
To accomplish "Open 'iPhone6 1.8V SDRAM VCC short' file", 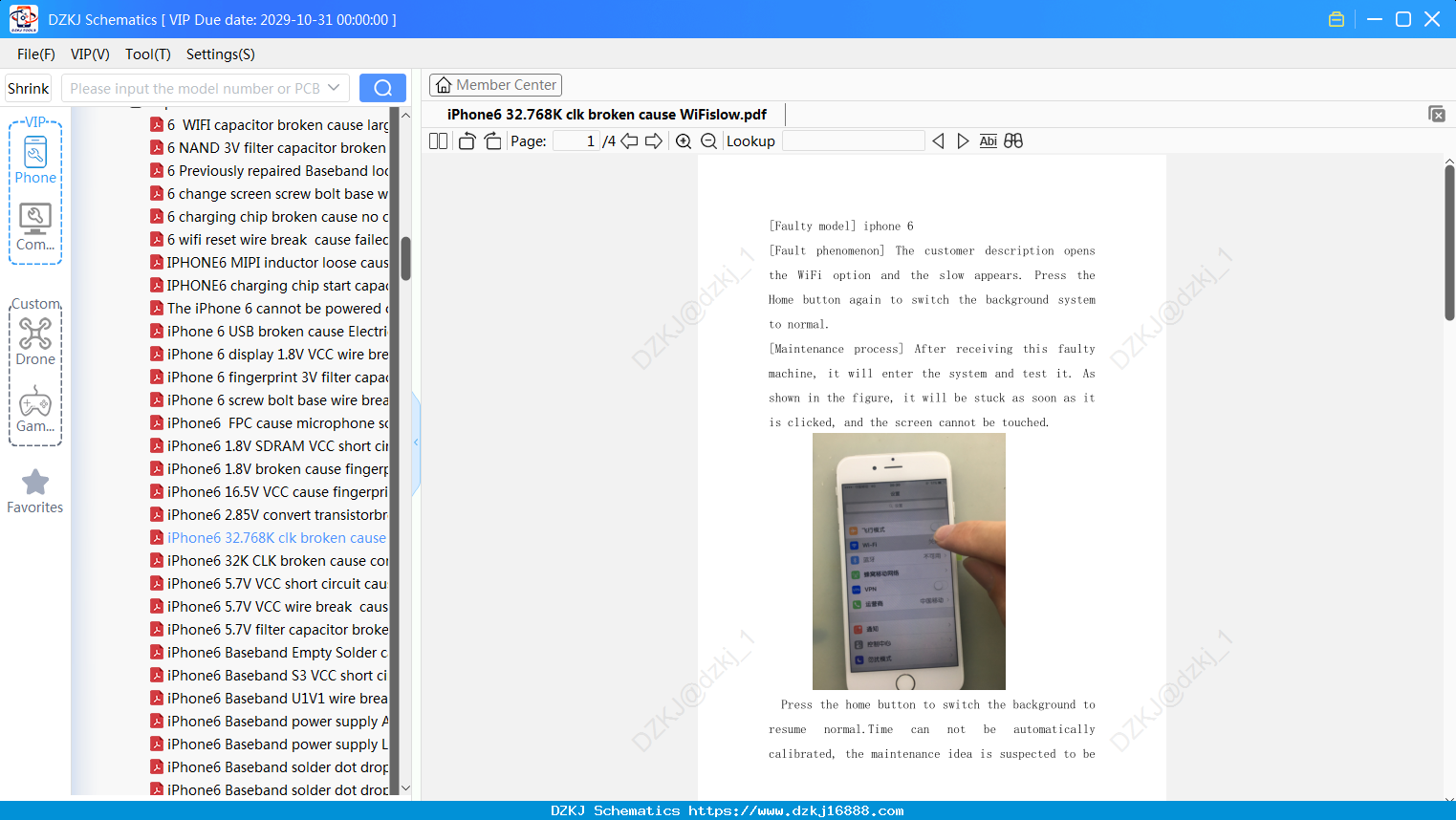I will [270, 446].
